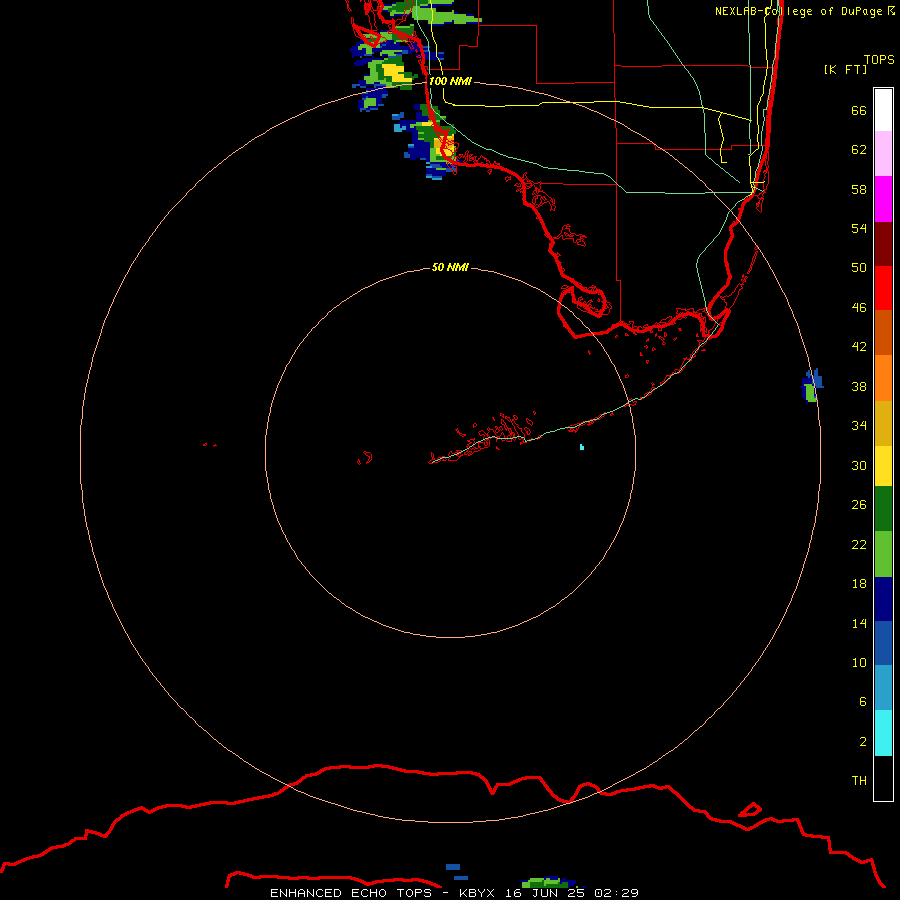Click the bright red 50 kft swatch
Image resolution: width=900 pixels, height=900 pixels.
pyautogui.click(x=883, y=288)
